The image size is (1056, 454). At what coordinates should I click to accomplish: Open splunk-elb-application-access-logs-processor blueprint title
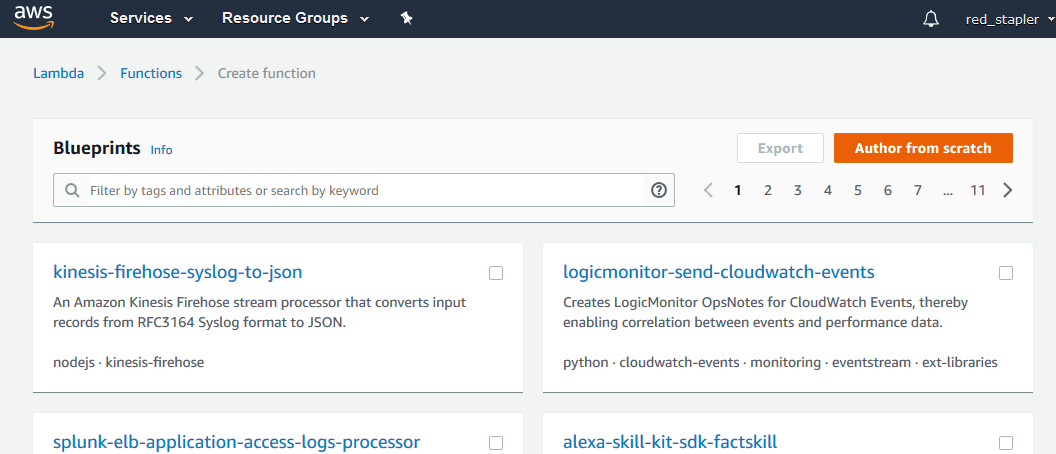(x=236, y=442)
